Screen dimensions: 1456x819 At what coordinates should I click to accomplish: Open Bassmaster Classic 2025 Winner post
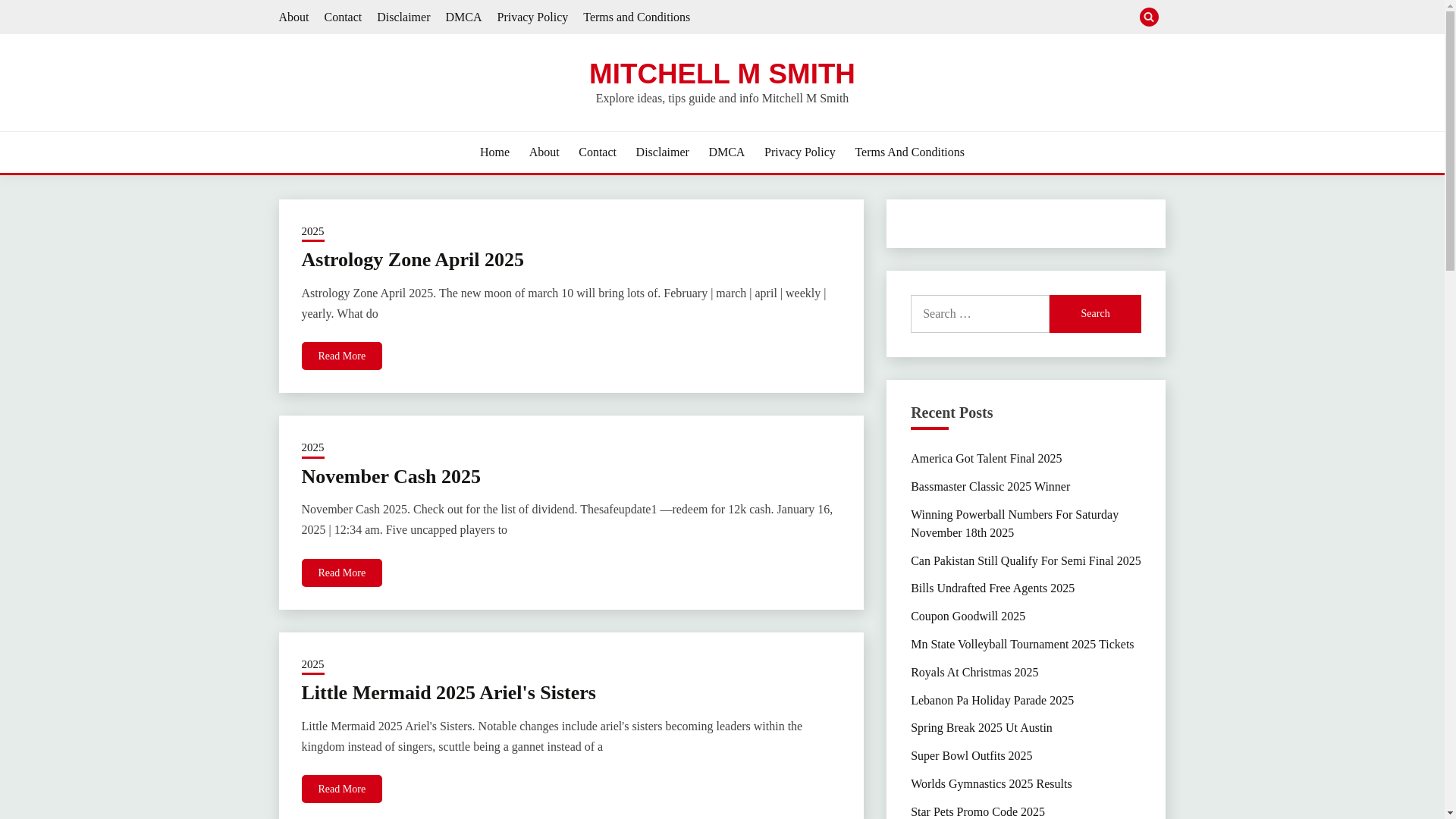click(x=990, y=486)
